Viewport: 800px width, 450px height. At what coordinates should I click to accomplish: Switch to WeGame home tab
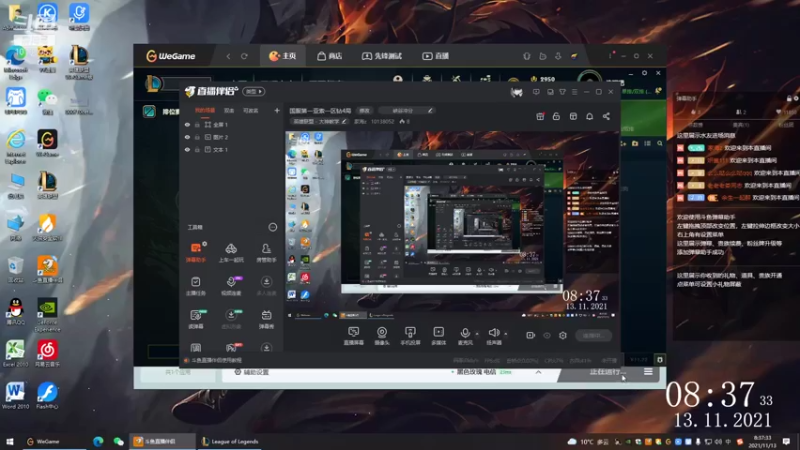[x=283, y=56]
